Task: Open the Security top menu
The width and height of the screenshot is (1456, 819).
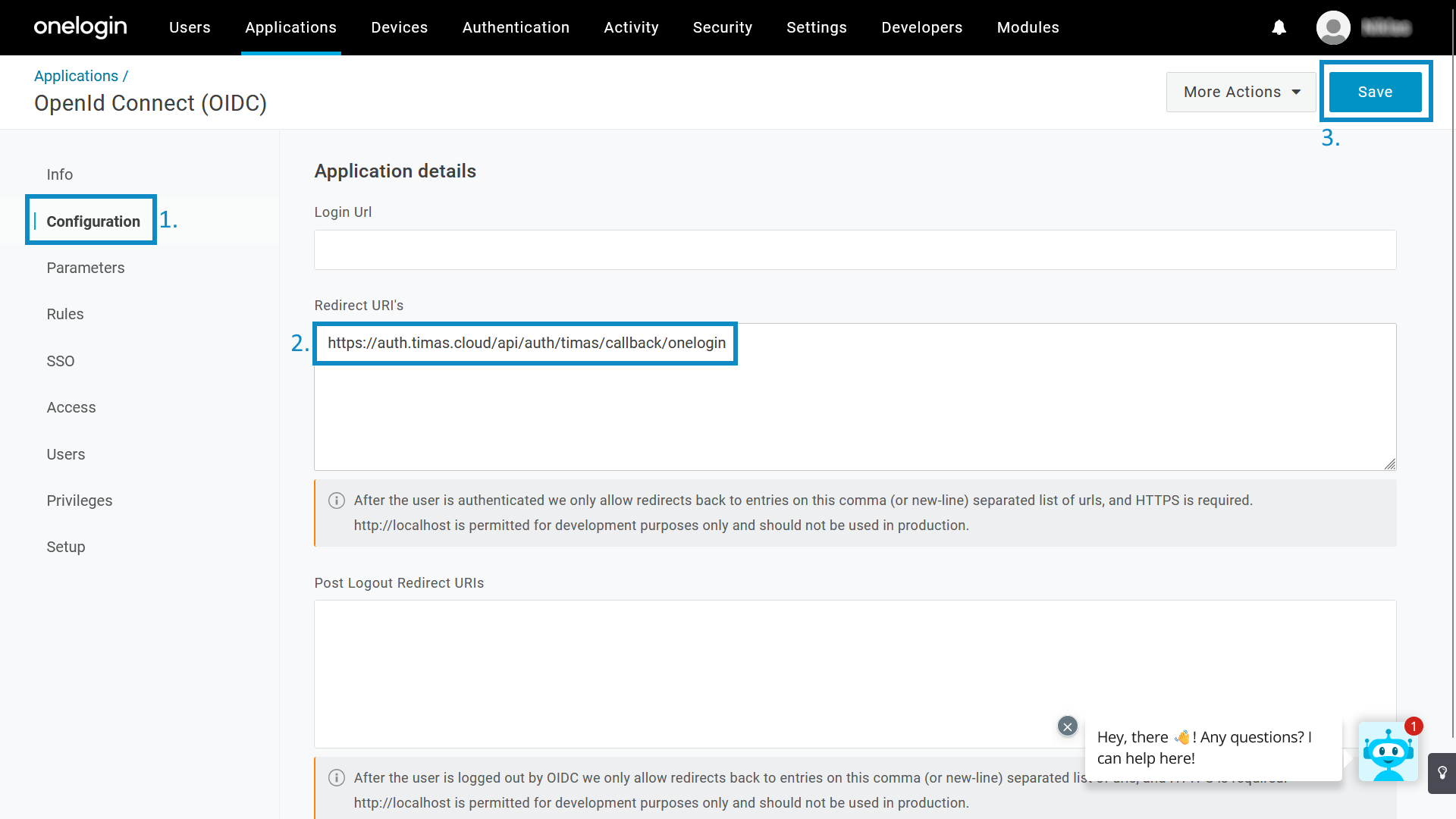Action: [723, 27]
